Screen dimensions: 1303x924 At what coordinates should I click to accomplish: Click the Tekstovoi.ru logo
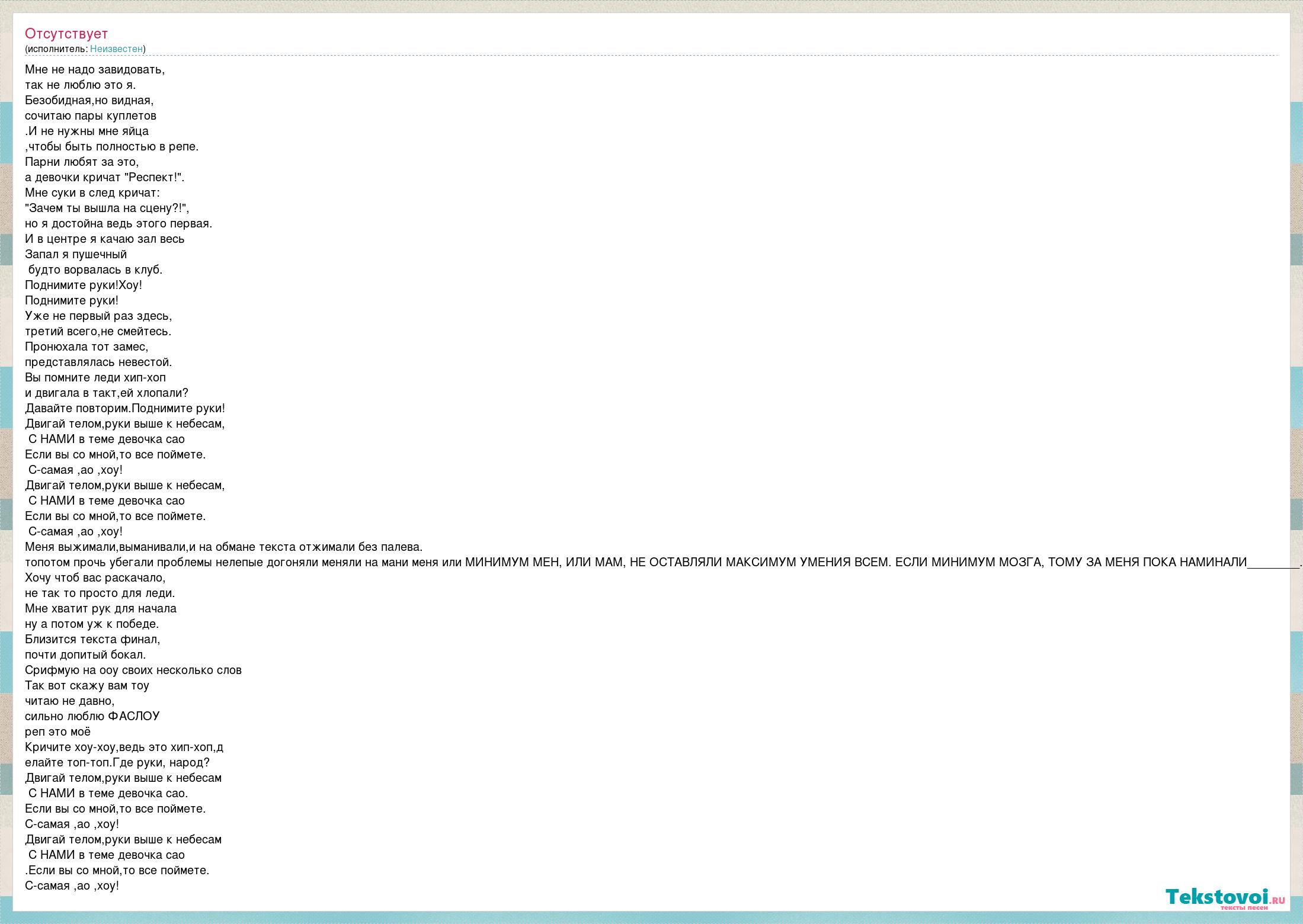pyautogui.click(x=1224, y=897)
